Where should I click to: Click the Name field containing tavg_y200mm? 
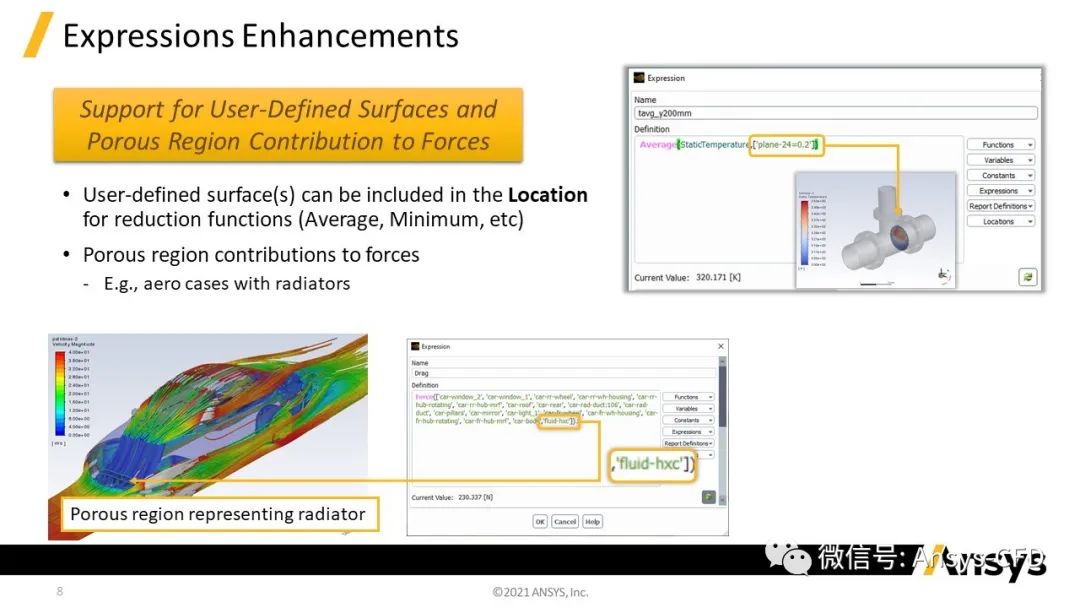point(835,113)
